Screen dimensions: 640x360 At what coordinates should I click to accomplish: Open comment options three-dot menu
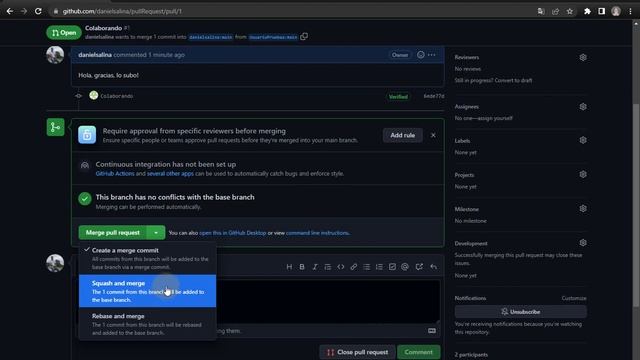click(x=432, y=55)
